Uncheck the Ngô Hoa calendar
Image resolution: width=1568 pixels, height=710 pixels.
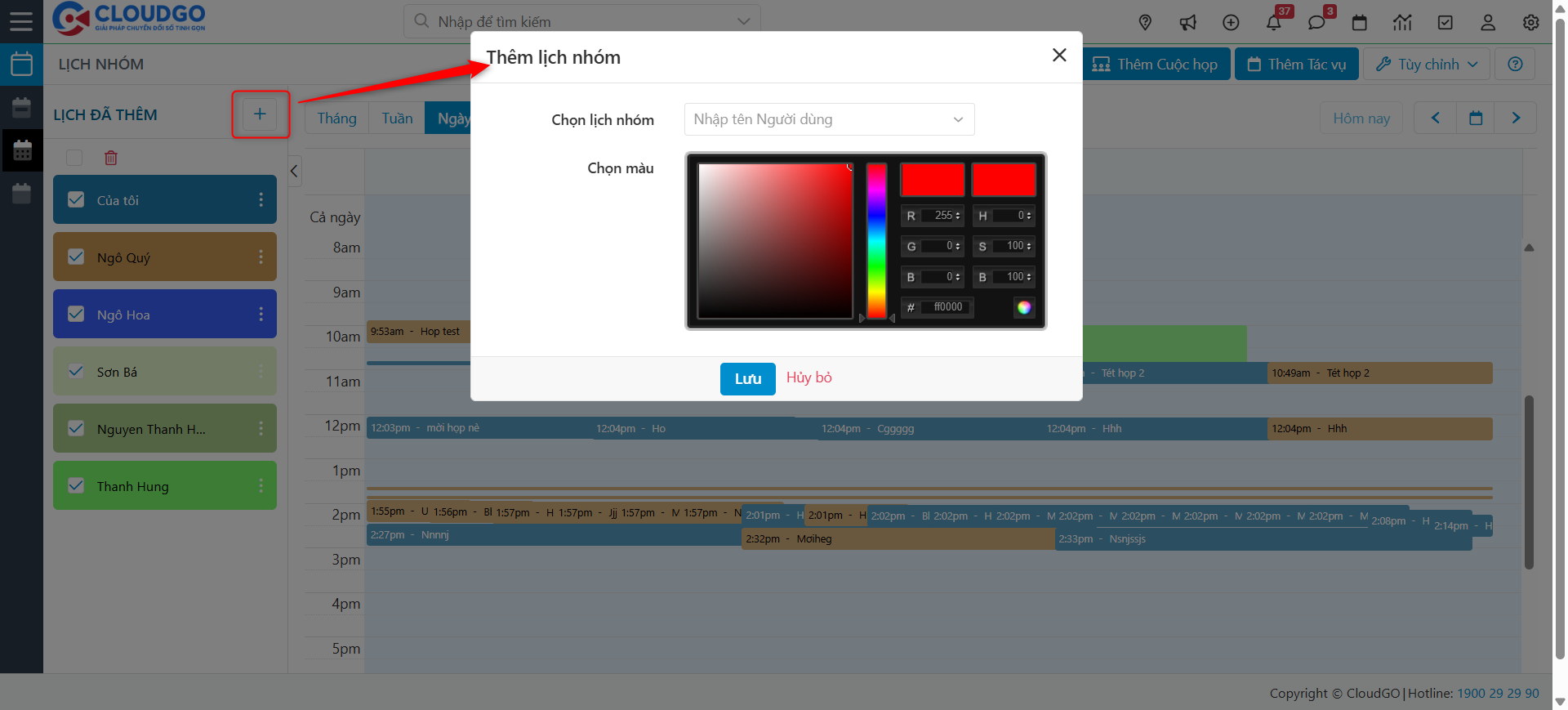[76, 314]
